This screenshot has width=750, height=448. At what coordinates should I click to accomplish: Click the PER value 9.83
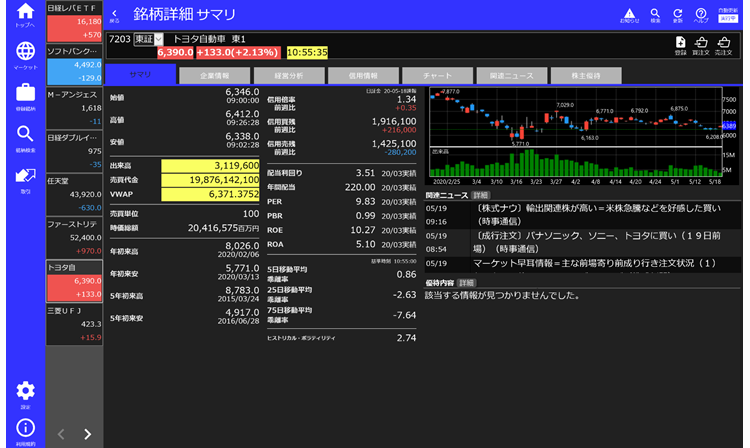[x=365, y=202]
